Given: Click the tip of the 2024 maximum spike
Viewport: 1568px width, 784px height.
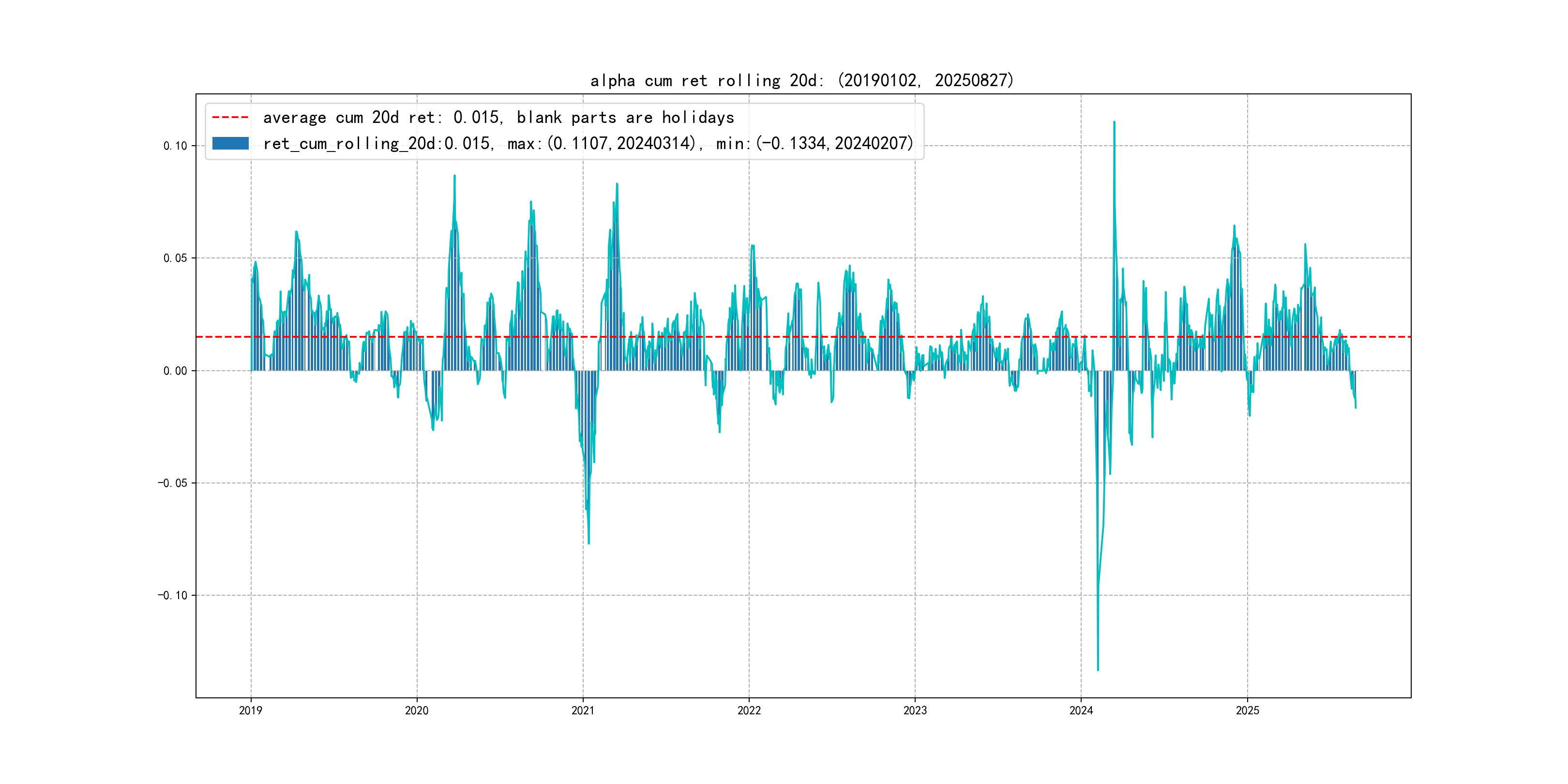Looking at the screenshot, I should tap(1114, 122).
